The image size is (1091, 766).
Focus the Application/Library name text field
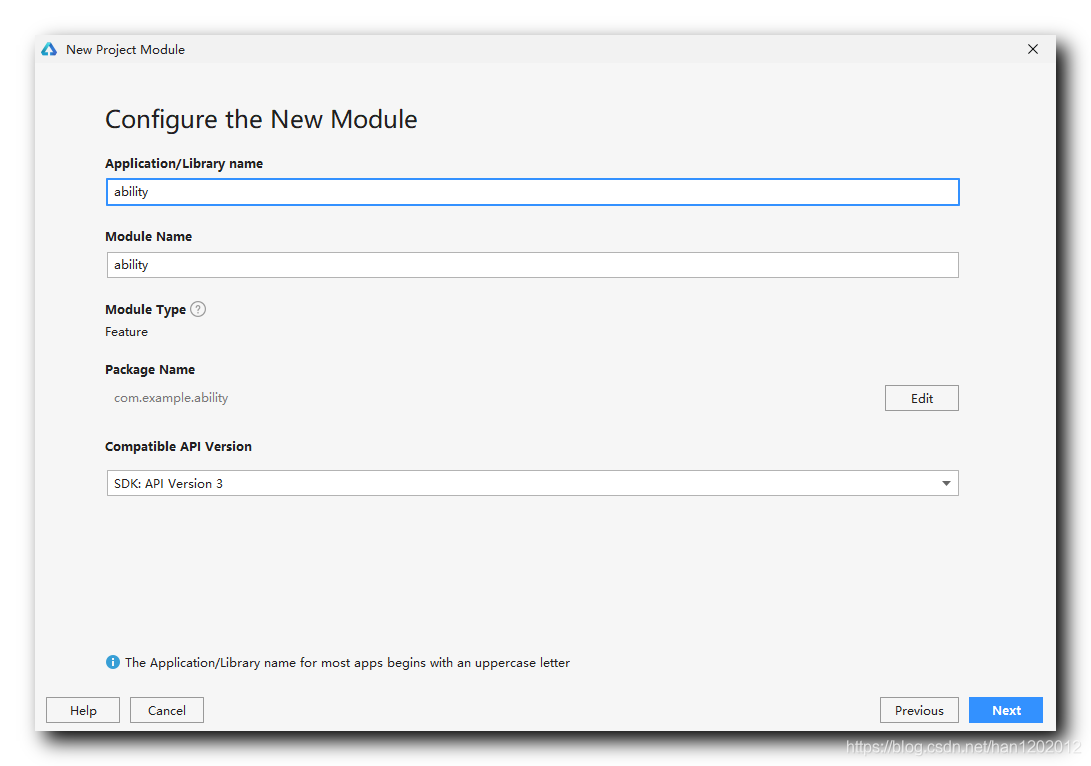[532, 192]
